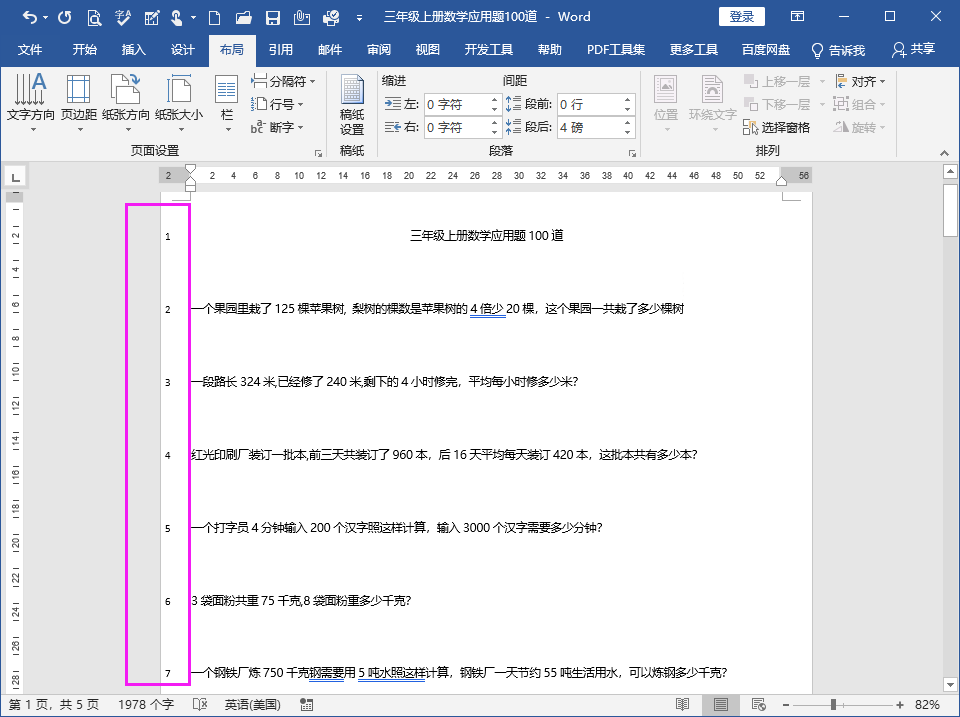Switch to the Review (审阅) tab

coord(378,50)
